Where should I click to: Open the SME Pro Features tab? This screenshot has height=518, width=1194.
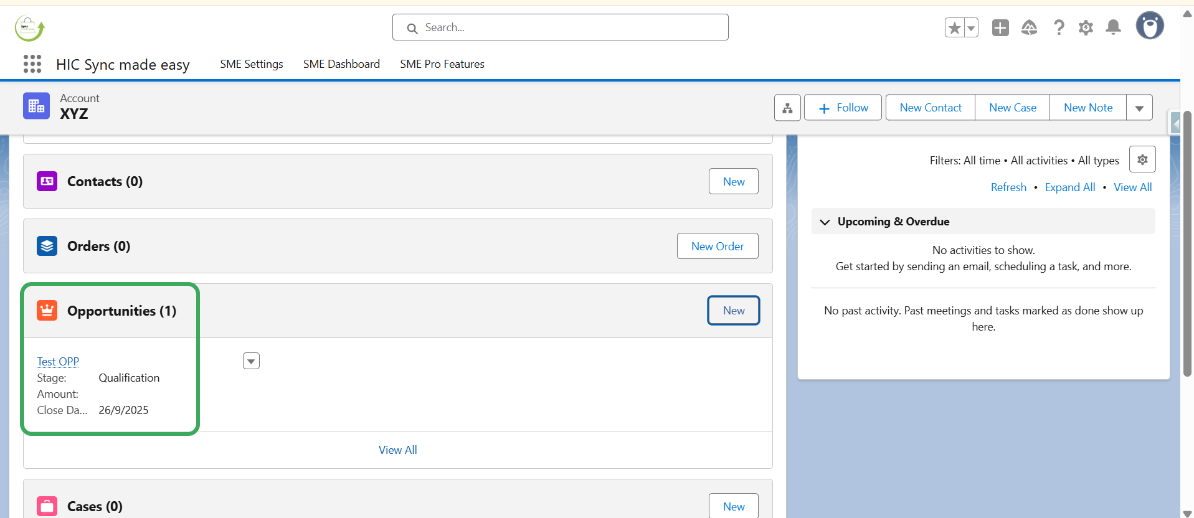click(x=442, y=65)
